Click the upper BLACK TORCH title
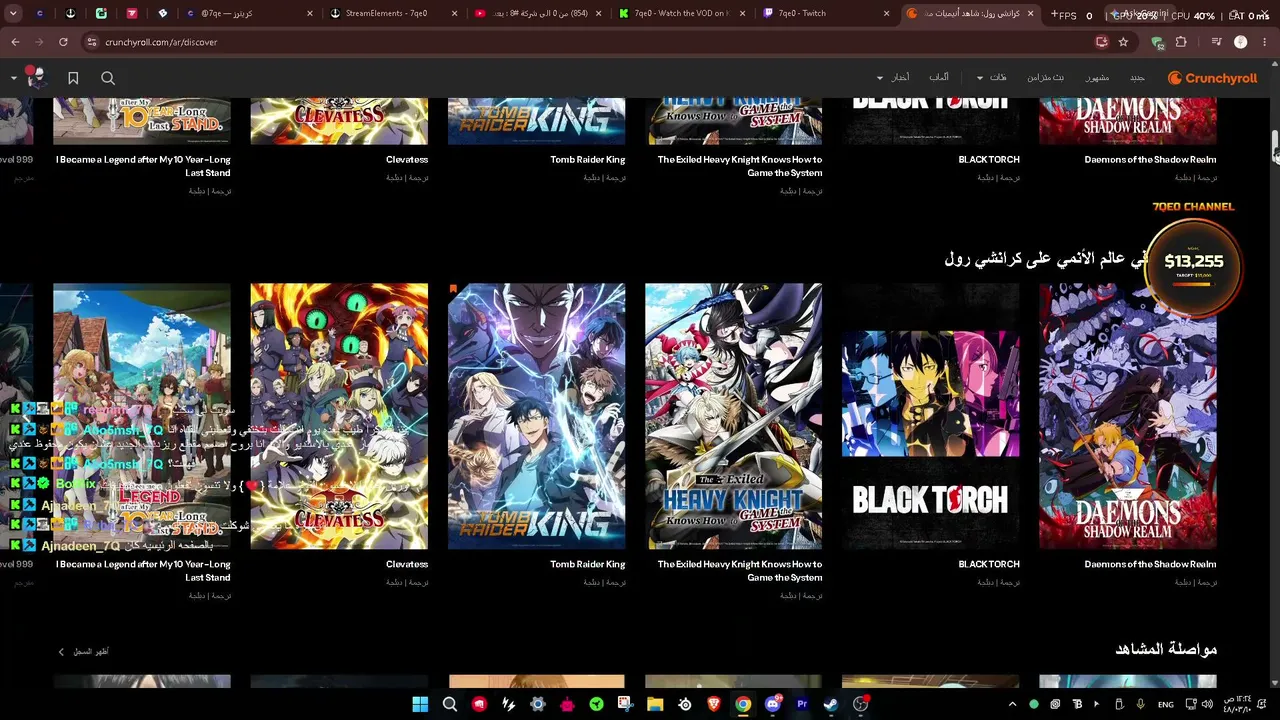Image resolution: width=1280 pixels, height=720 pixels. 989,160
